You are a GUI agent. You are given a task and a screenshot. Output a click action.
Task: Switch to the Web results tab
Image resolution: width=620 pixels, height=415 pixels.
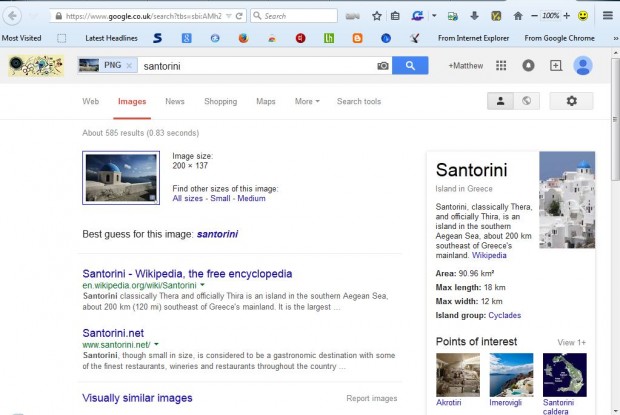(x=91, y=101)
